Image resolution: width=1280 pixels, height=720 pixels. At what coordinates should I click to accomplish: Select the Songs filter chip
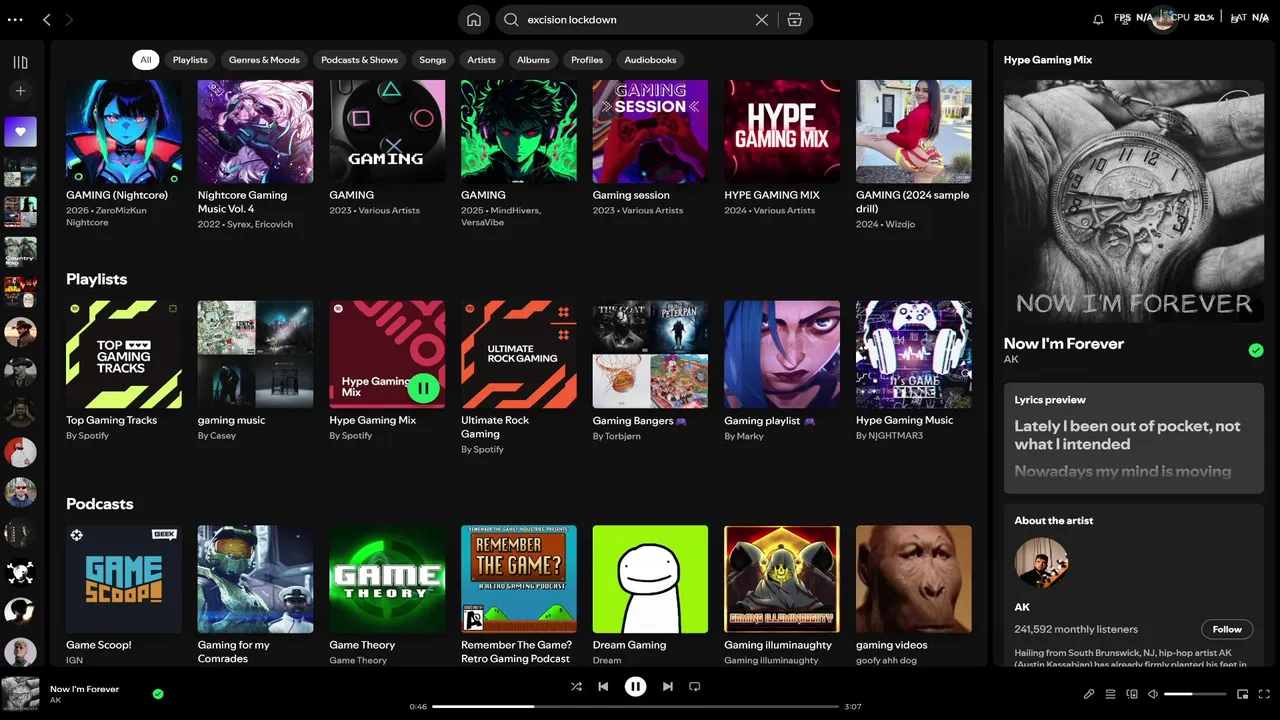(x=432, y=60)
